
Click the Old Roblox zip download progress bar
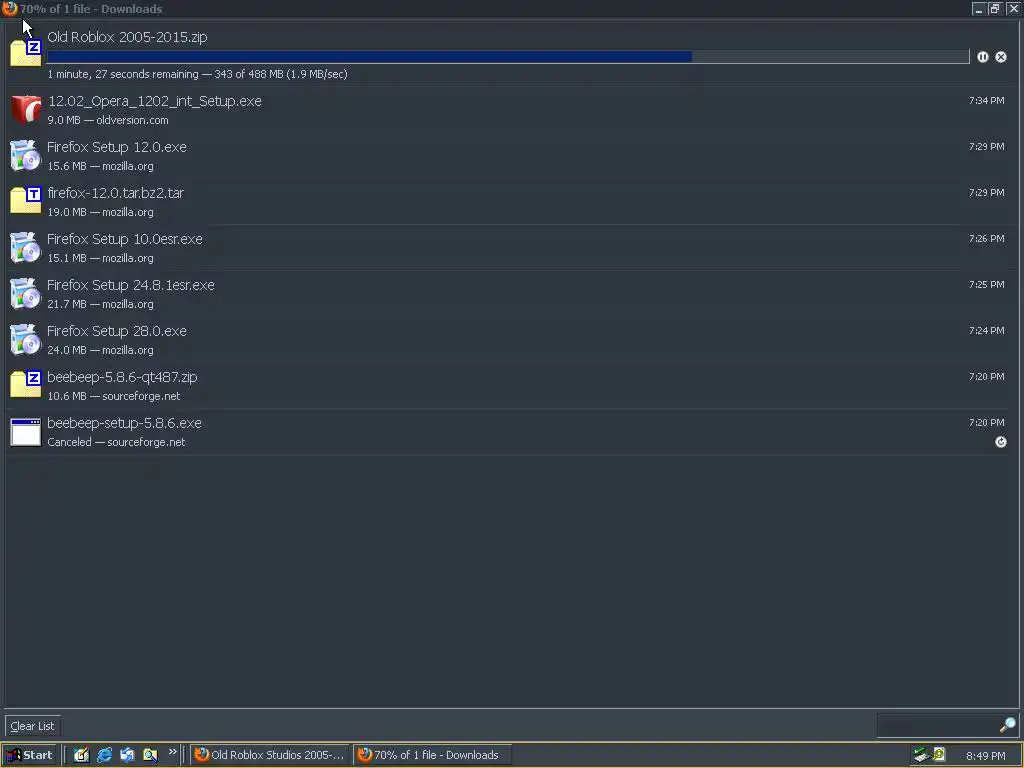point(508,57)
